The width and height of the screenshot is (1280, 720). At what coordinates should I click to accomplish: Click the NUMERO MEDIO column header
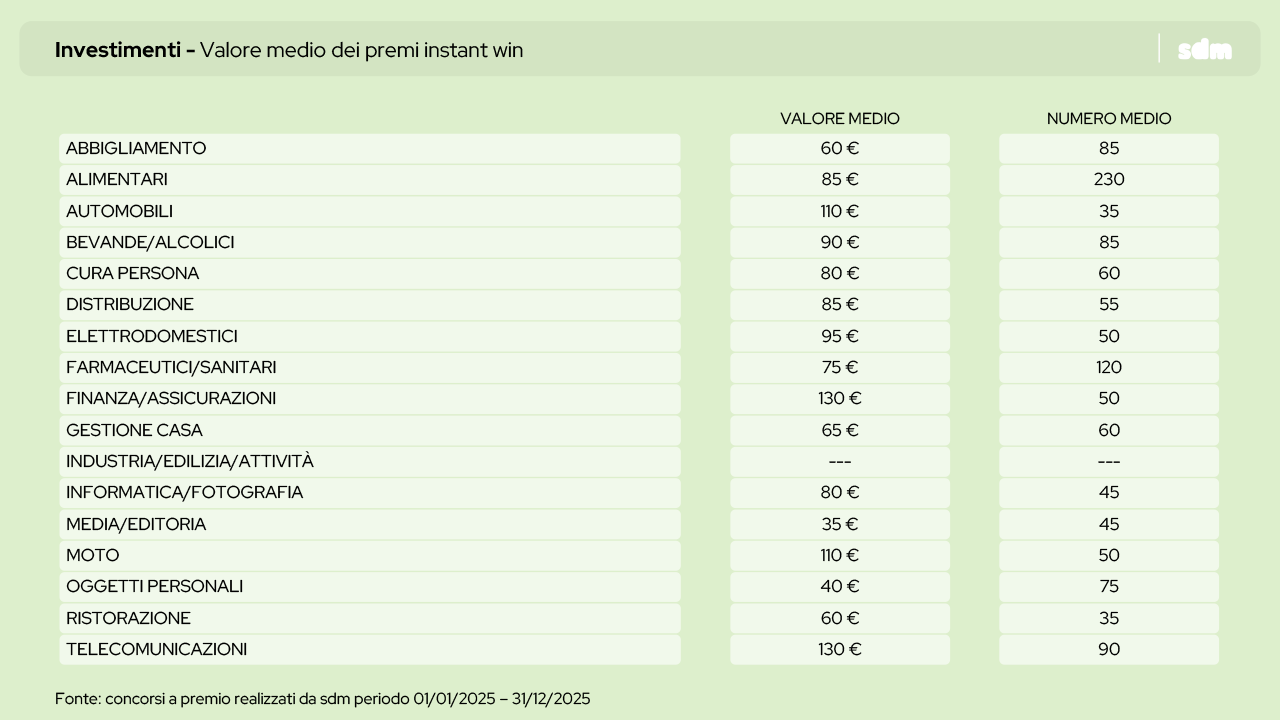[x=1108, y=119]
